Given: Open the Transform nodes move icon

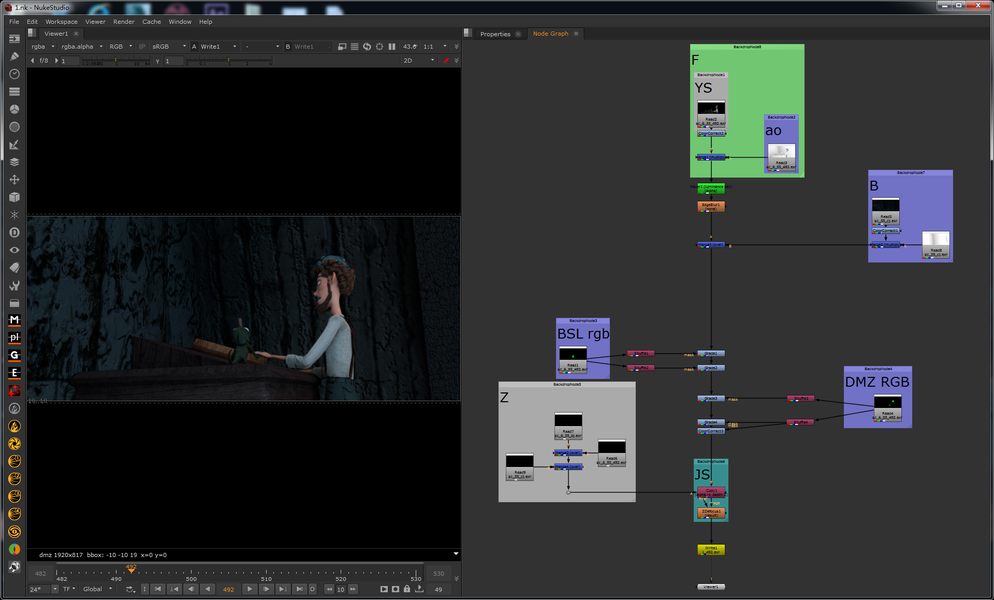Looking at the screenshot, I should [14, 179].
